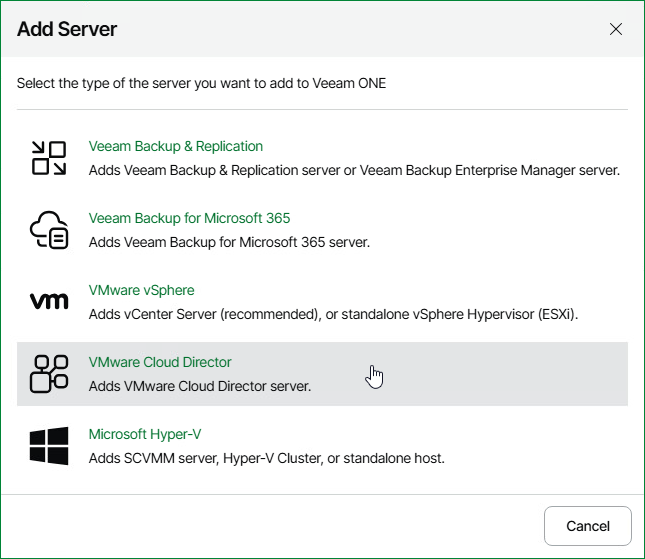Click the Cancel button

(587, 526)
